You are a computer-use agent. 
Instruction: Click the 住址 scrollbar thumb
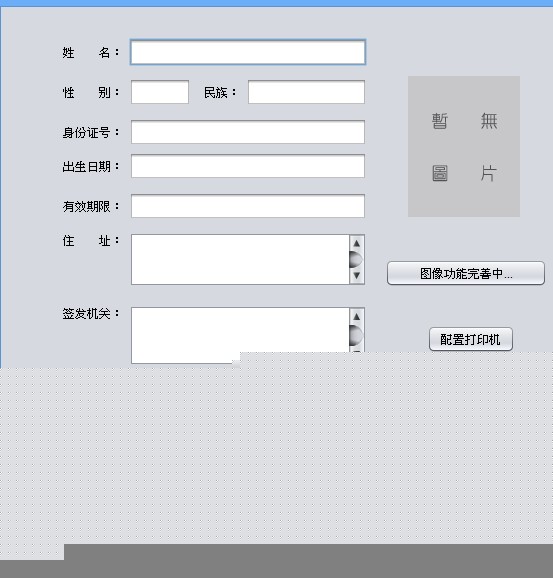click(356, 260)
